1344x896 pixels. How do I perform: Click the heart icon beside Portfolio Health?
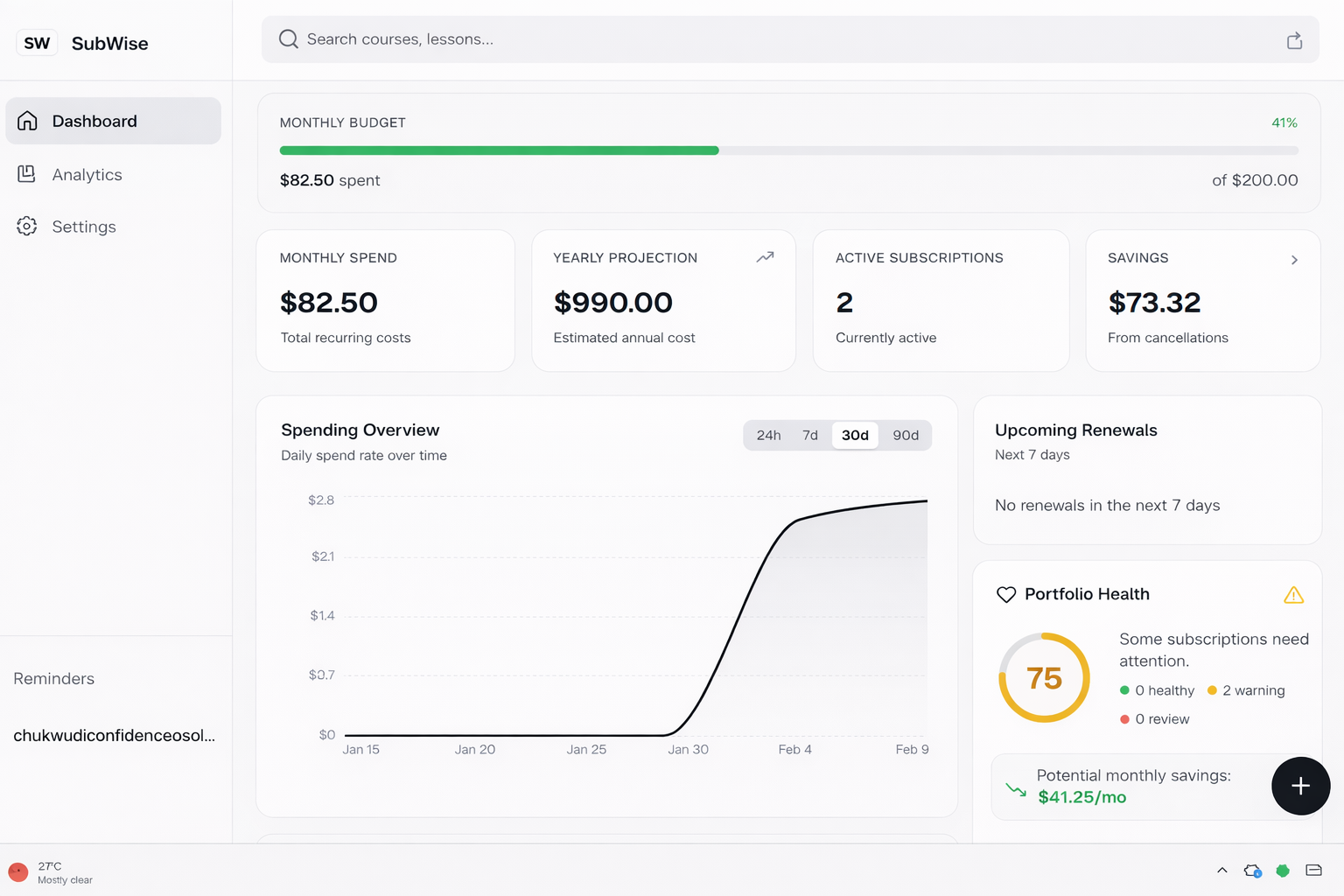tap(1006, 594)
